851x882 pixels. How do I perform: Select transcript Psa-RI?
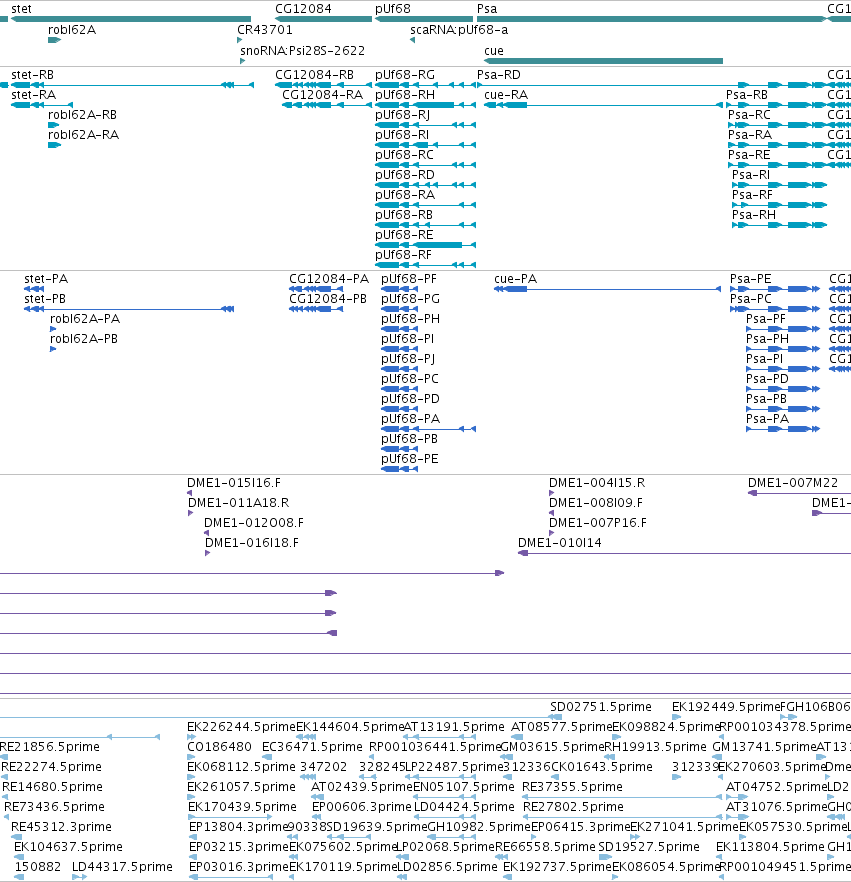pyautogui.click(x=780, y=185)
